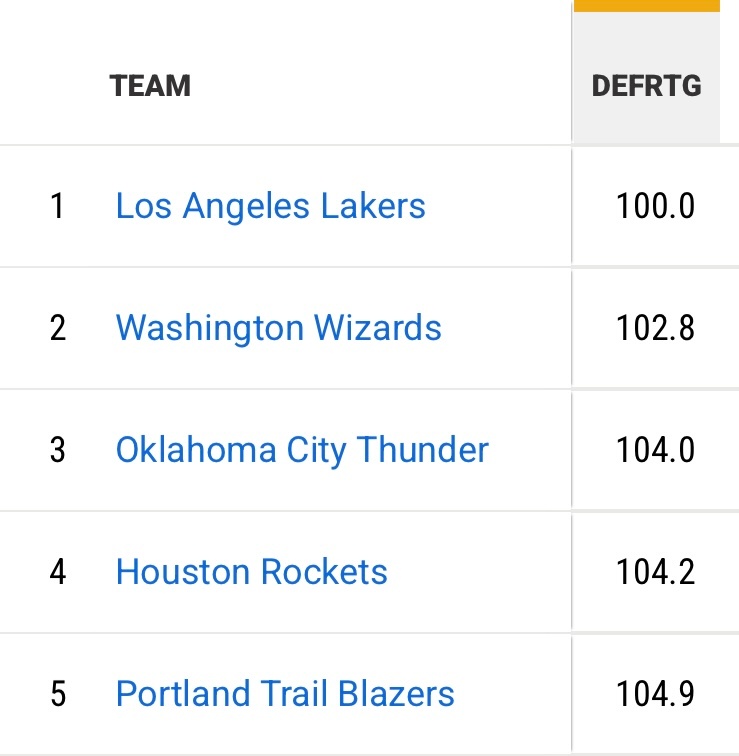Select the 102.8 defensive rating cell

(x=655, y=329)
